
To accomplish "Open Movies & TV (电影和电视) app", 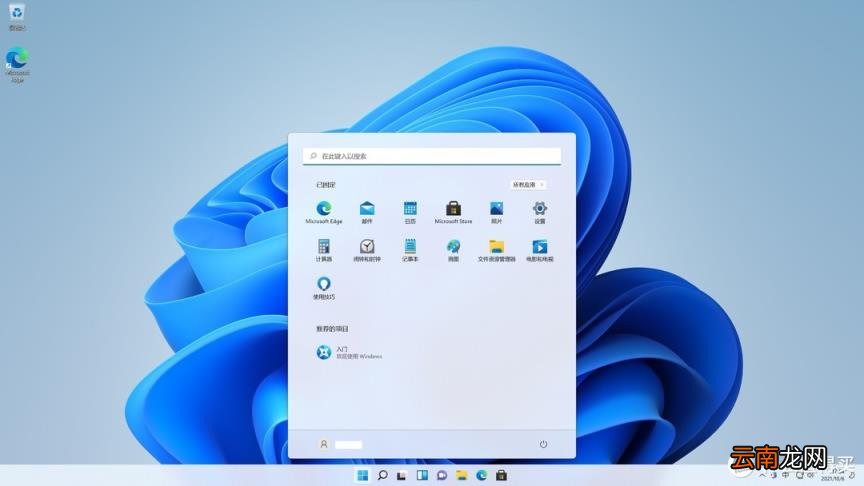I will [539, 250].
